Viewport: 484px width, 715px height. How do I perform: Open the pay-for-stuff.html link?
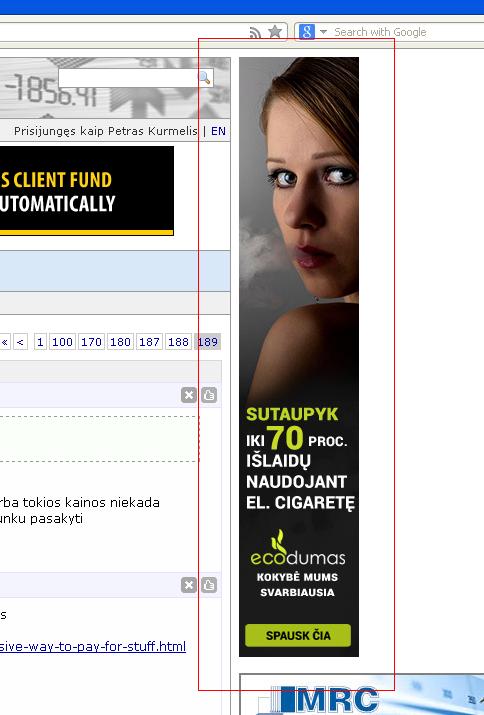[93, 647]
